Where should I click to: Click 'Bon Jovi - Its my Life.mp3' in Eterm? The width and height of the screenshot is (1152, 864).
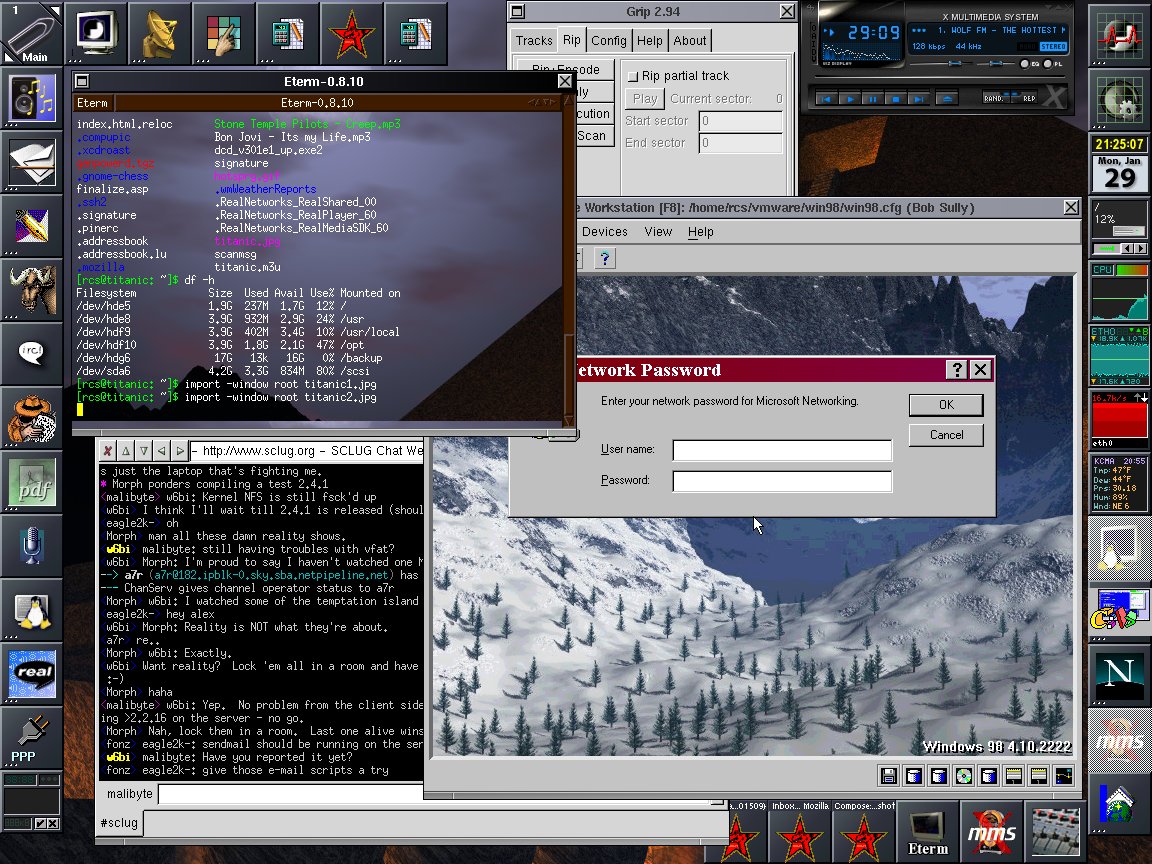coord(292,137)
